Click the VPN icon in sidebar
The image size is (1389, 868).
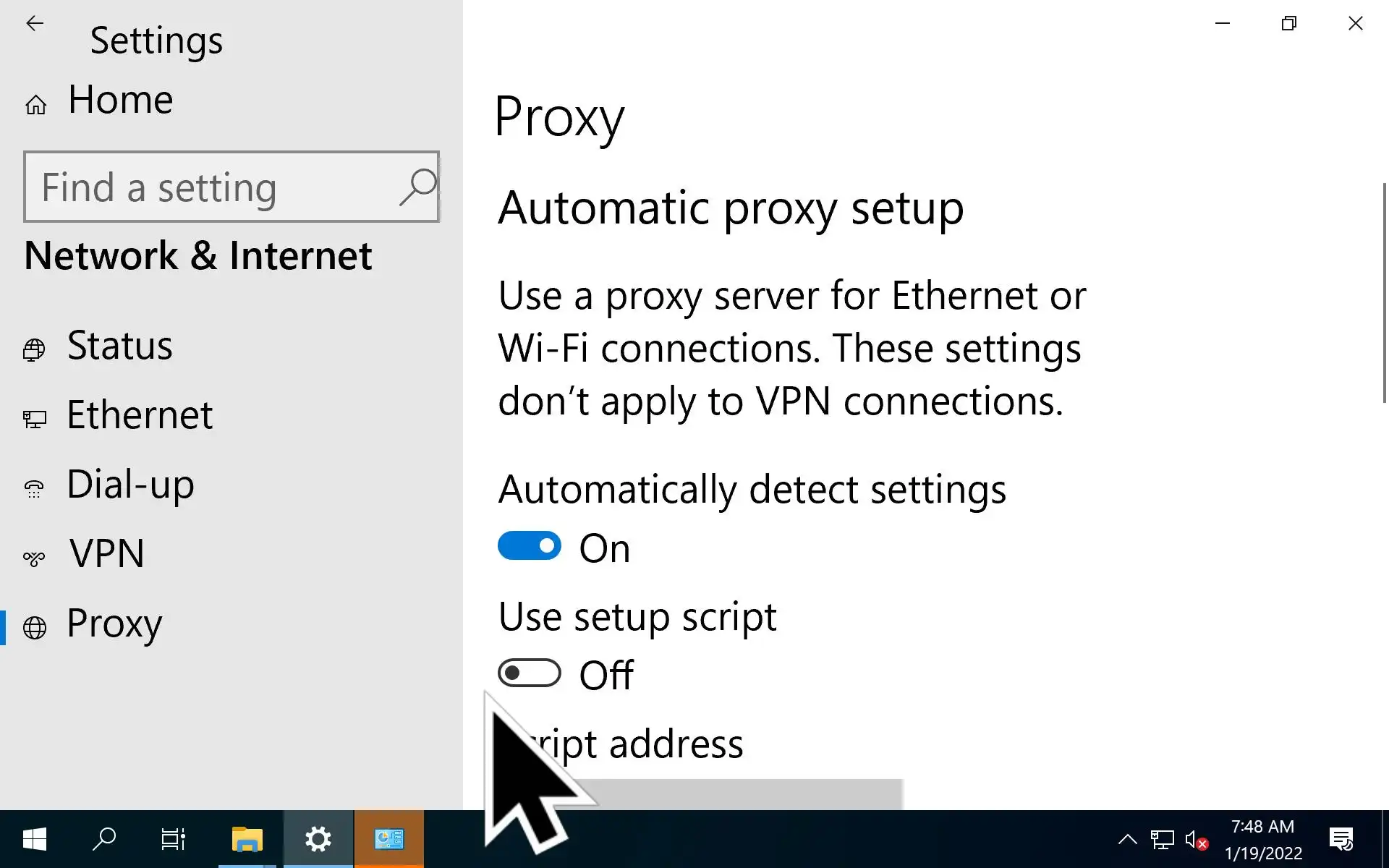click(x=34, y=558)
